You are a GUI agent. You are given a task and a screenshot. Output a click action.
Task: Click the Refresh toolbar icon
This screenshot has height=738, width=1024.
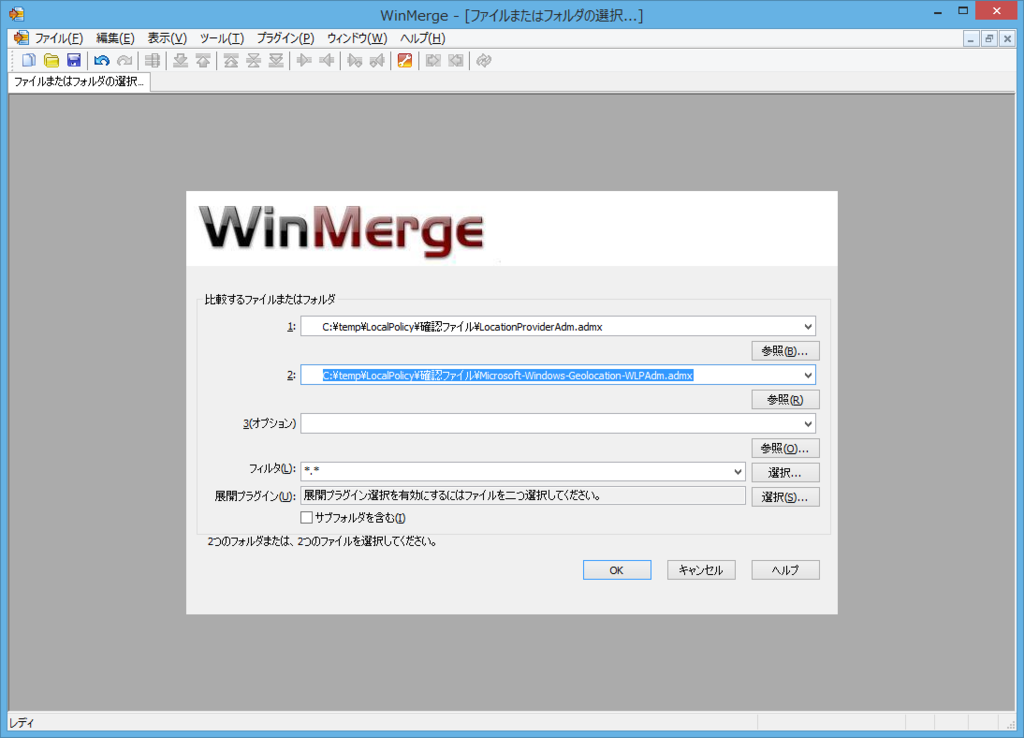pos(484,61)
